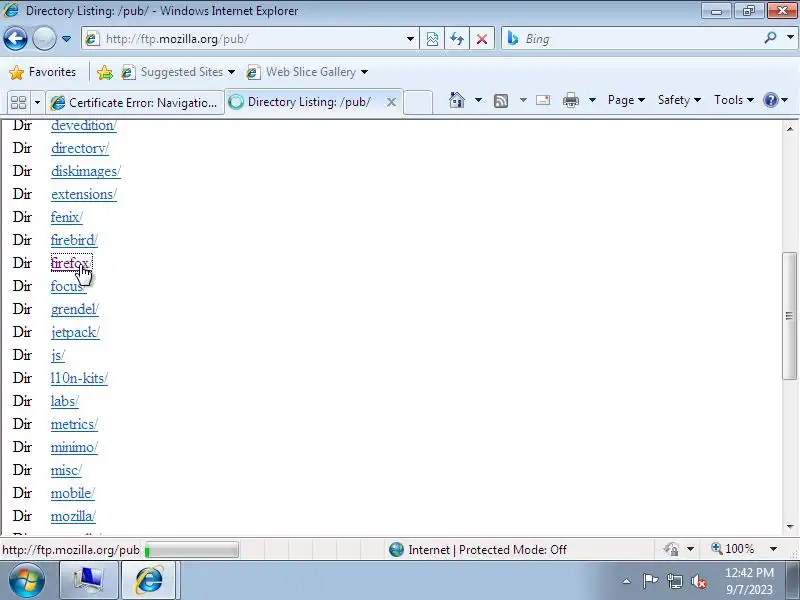
Task: Open the zoom level dropdown arrow
Action: 773,549
